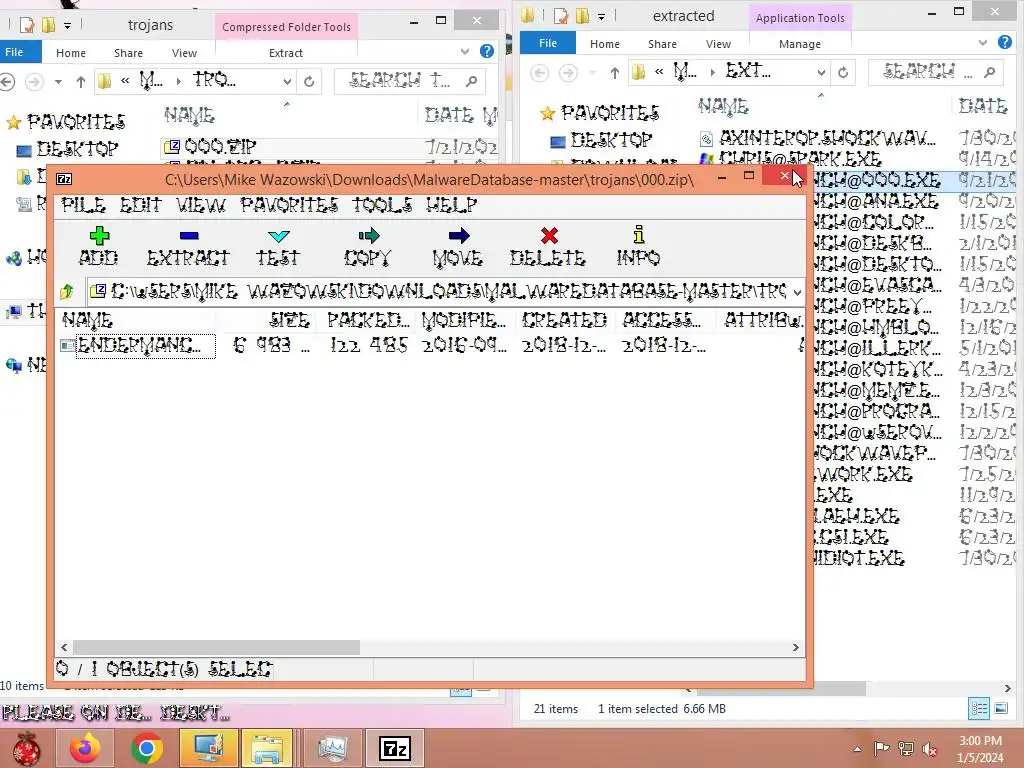1024x768 pixels.
Task: Open File Explorer from the taskbar
Action: point(268,748)
